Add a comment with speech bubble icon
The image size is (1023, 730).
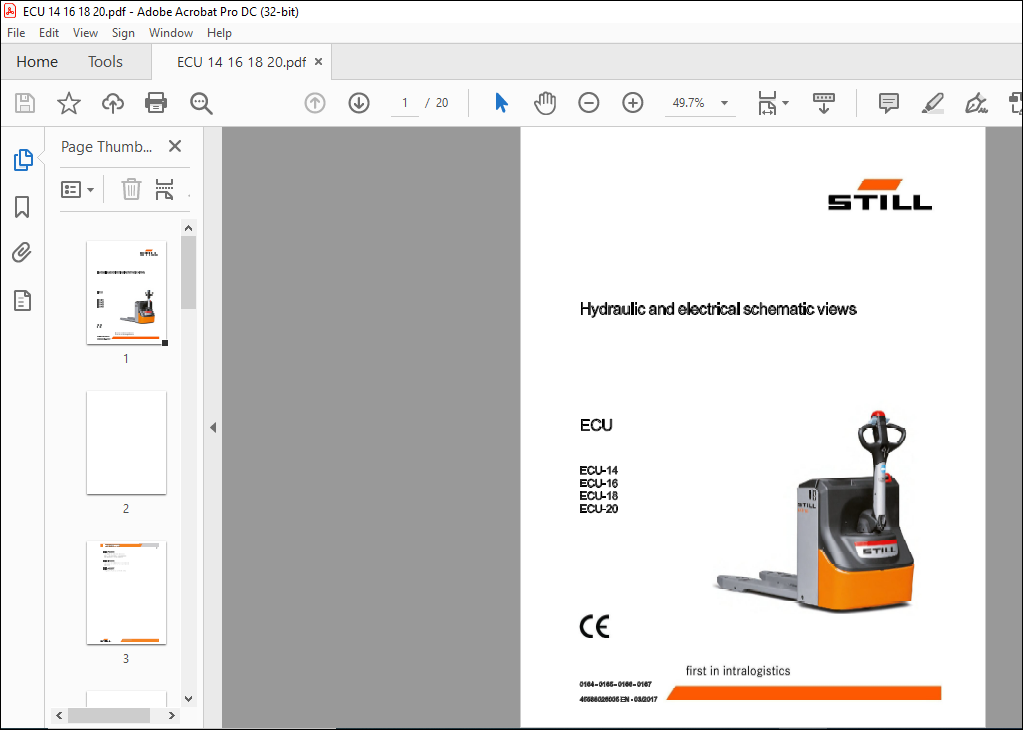pos(889,103)
